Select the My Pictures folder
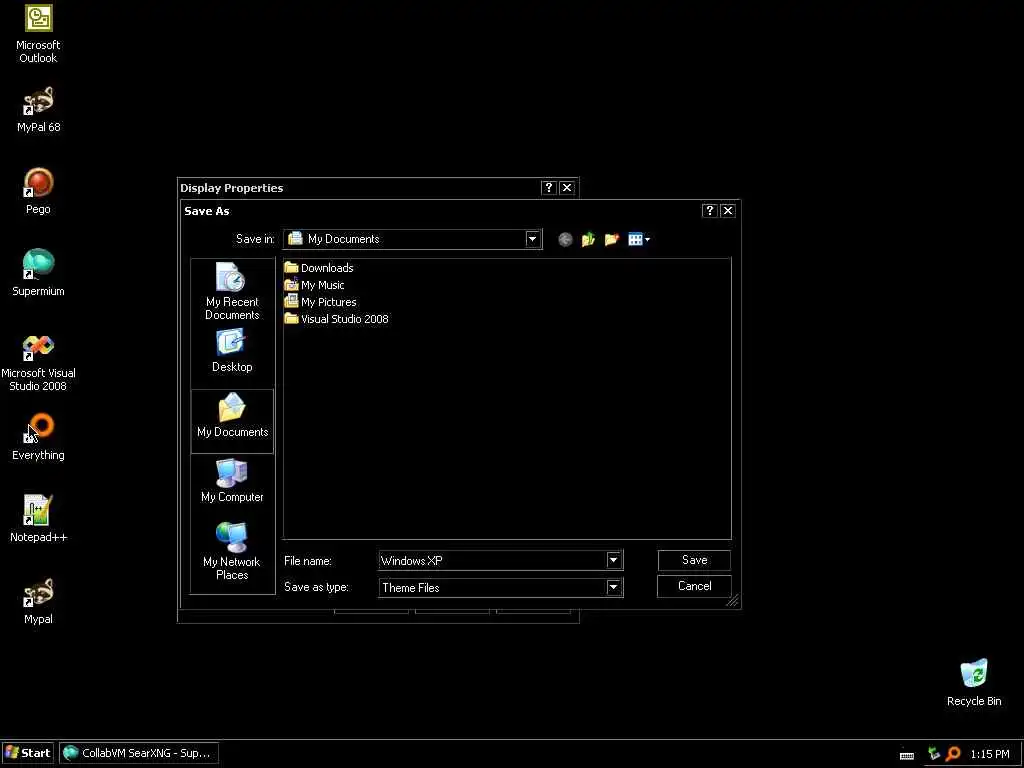1024x768 pixels. [x=320, y=302]
